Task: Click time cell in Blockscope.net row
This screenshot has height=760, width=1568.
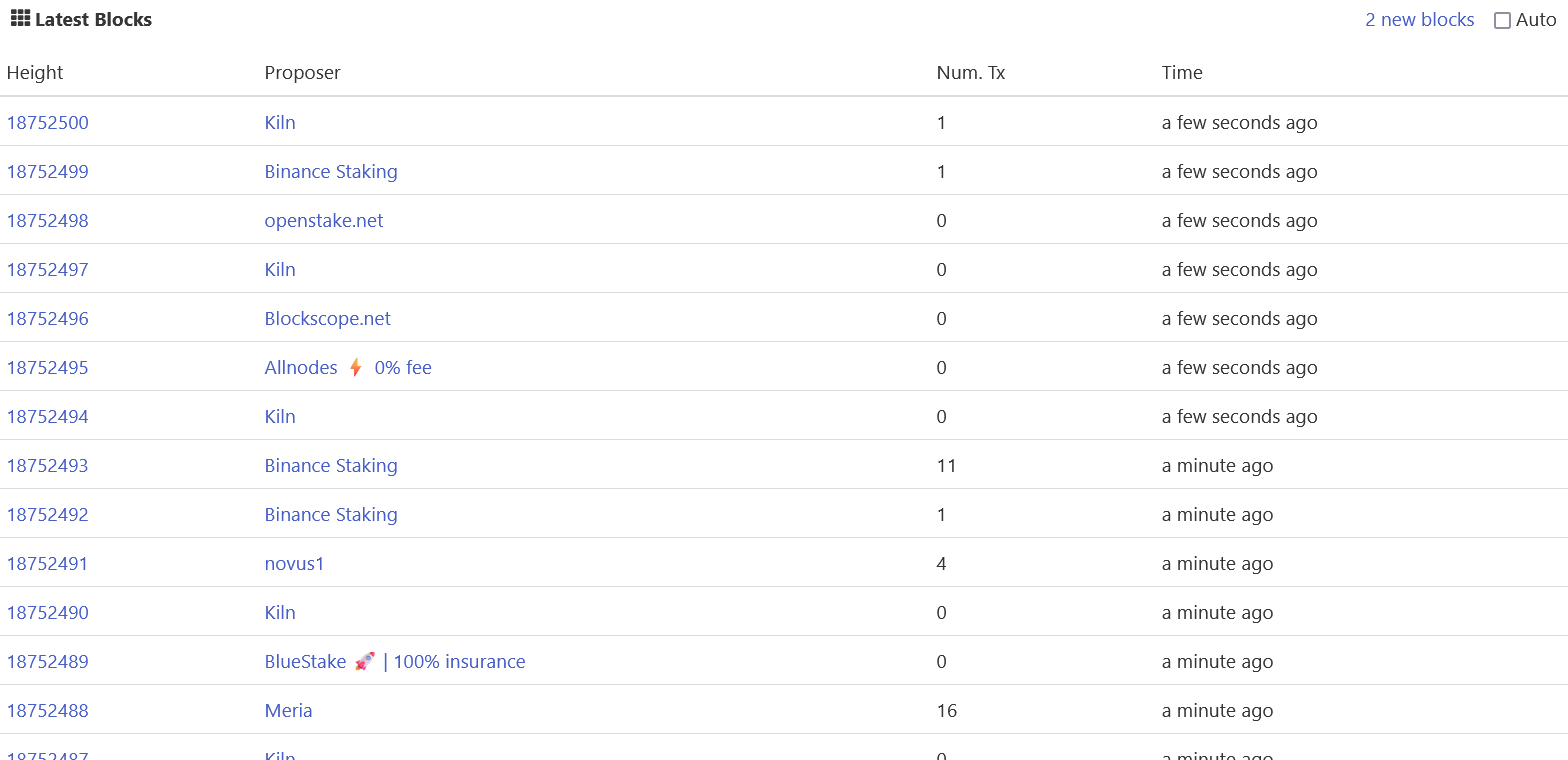Action: [x=1240, y=319]
